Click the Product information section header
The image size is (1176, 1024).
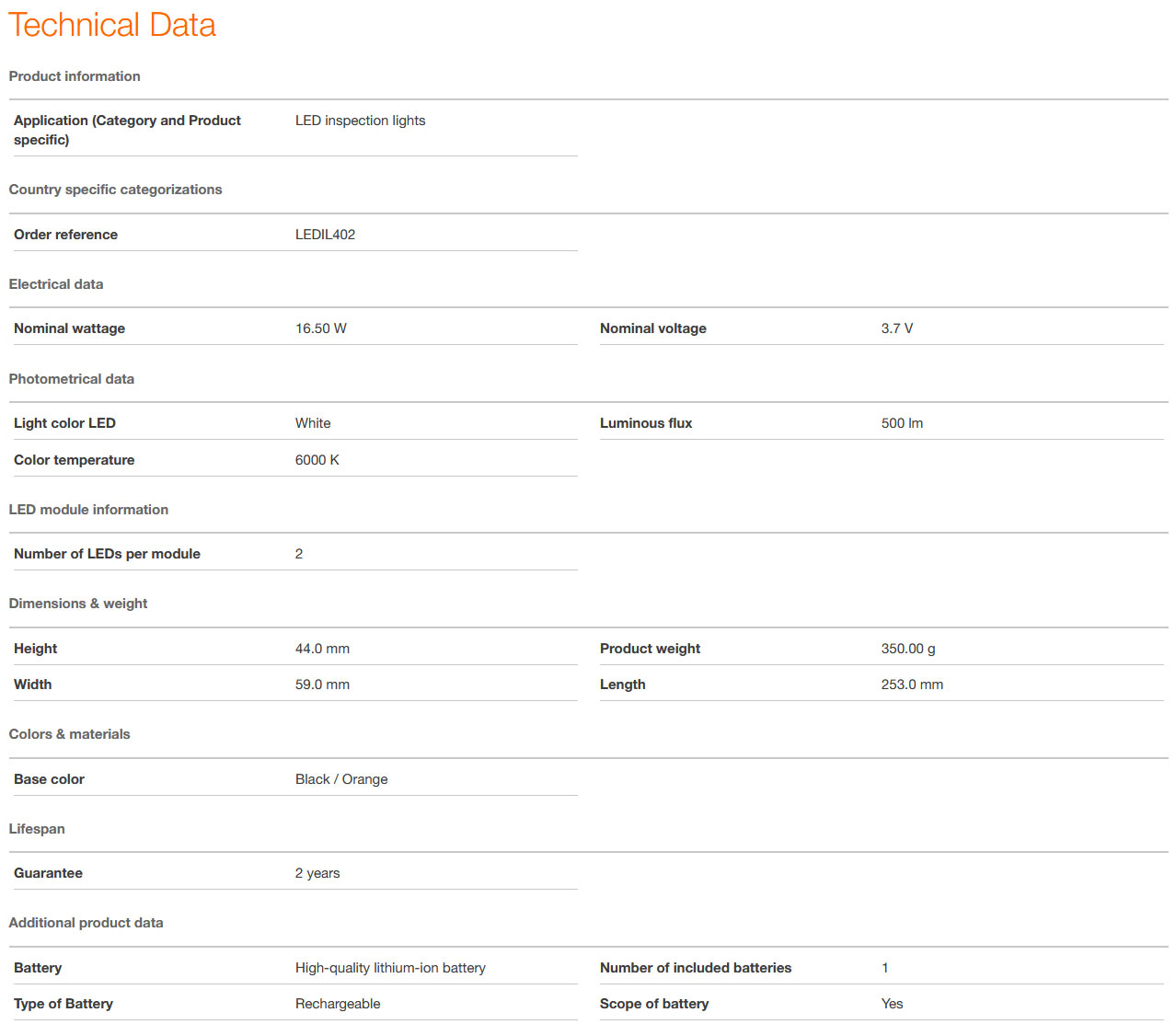pos(75,76)
